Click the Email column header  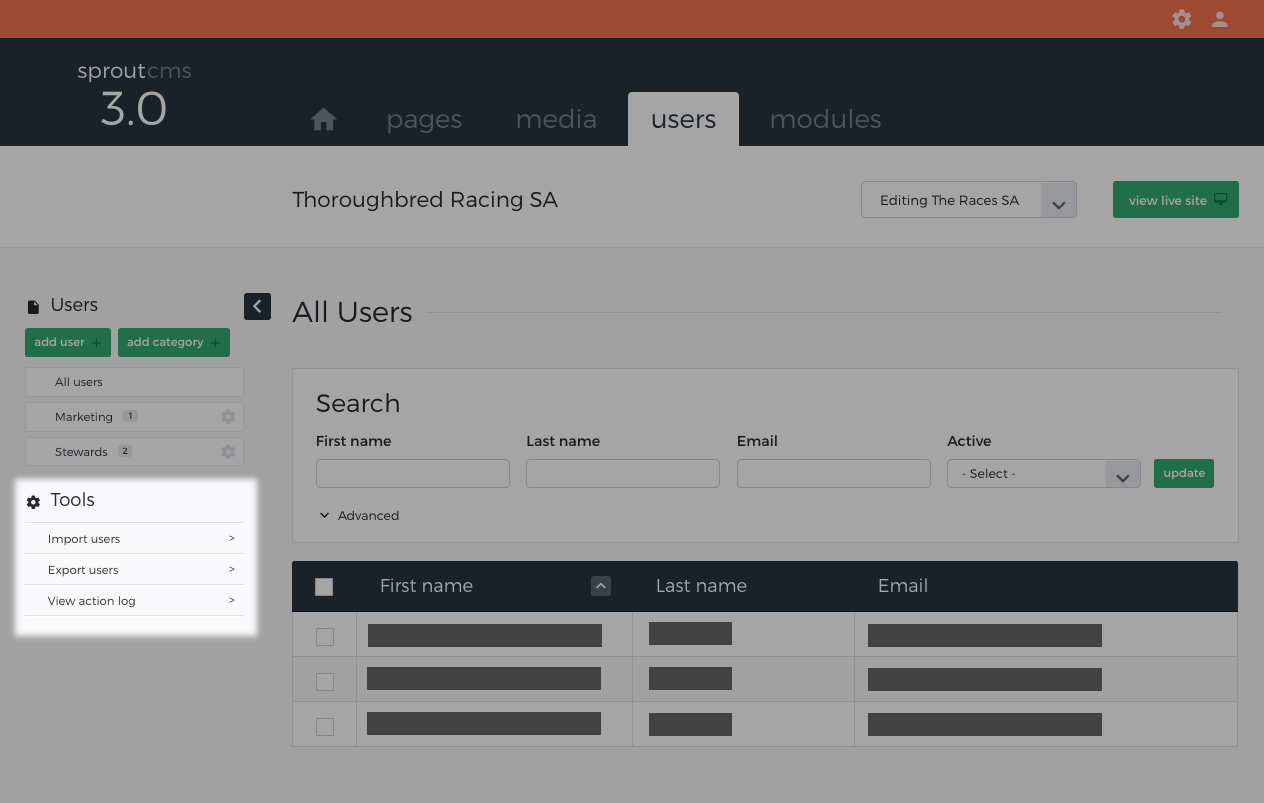[x=903, y=586]
